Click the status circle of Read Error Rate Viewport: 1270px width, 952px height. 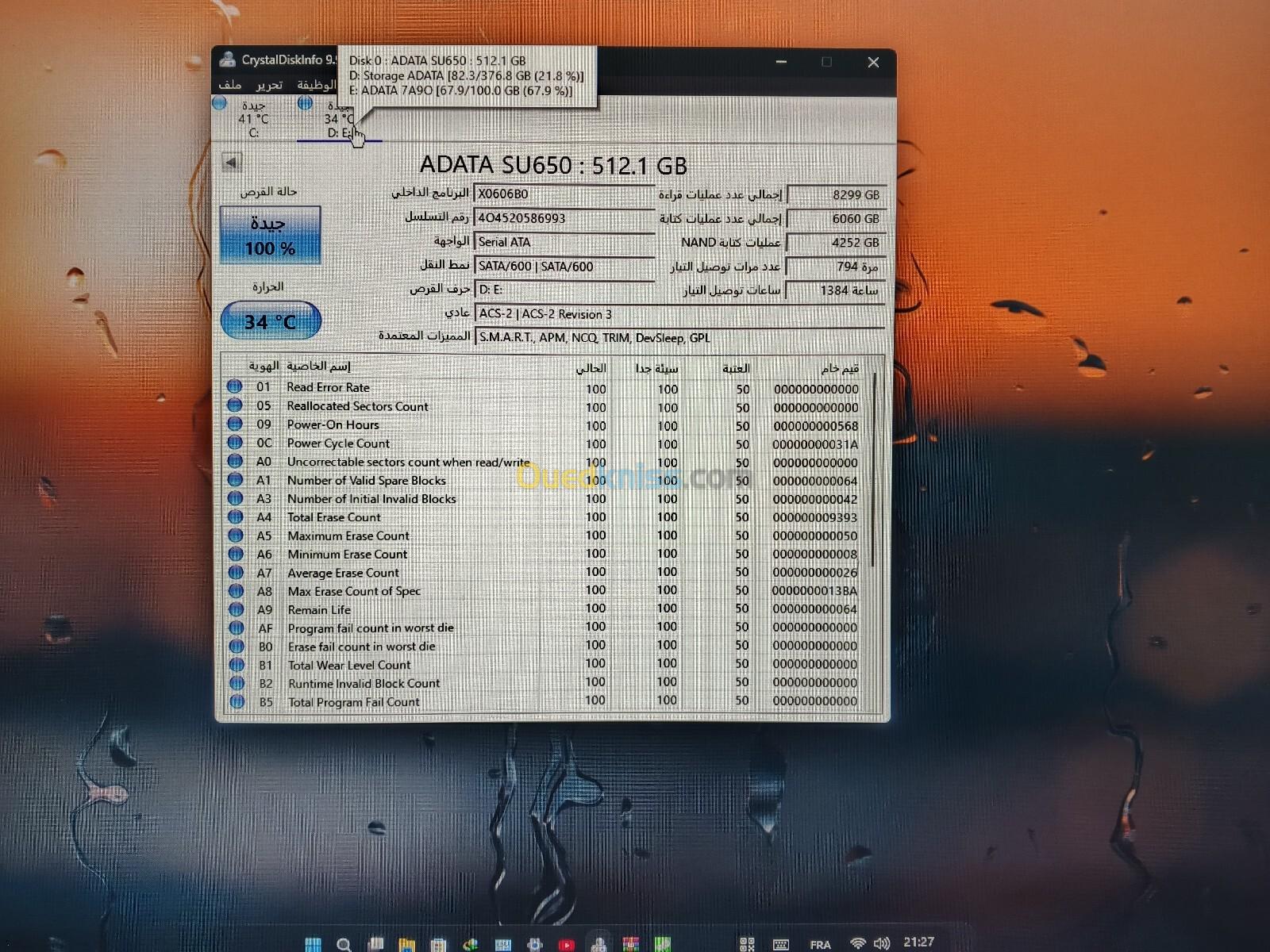click(x=234, y=386)
